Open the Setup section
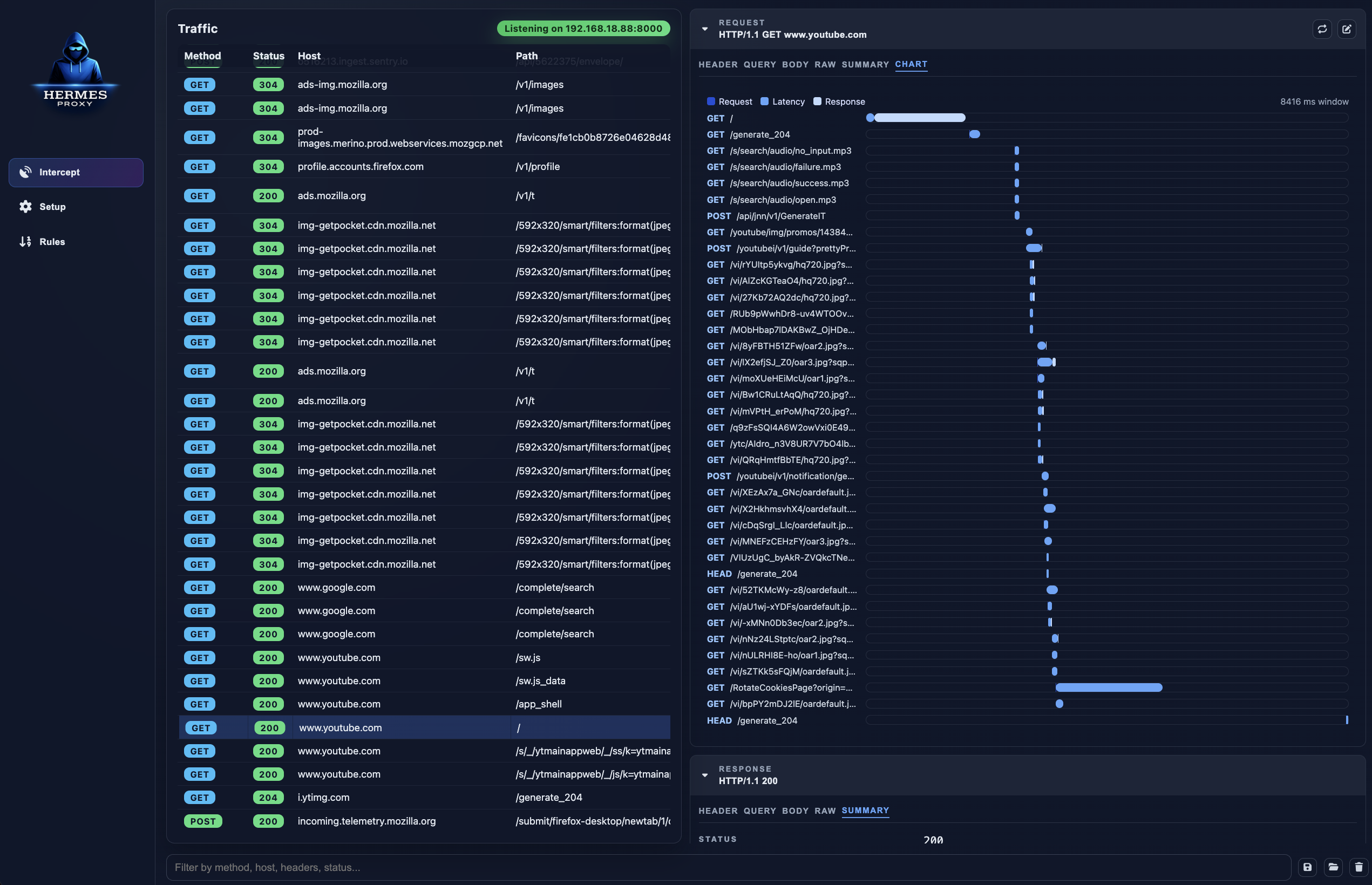Image resolution: width=1372 pixels, height=885 pixels. [76, 207]
